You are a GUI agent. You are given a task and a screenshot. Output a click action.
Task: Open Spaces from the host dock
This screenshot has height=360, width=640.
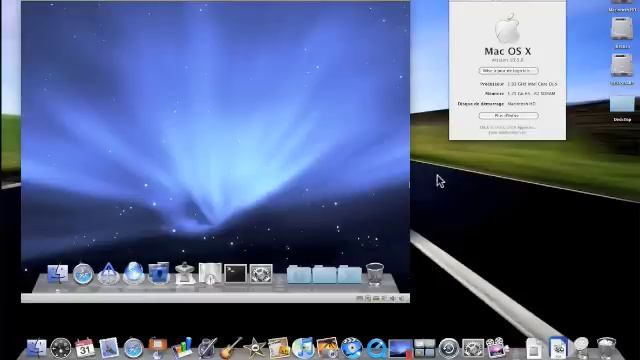pos(424,349)
